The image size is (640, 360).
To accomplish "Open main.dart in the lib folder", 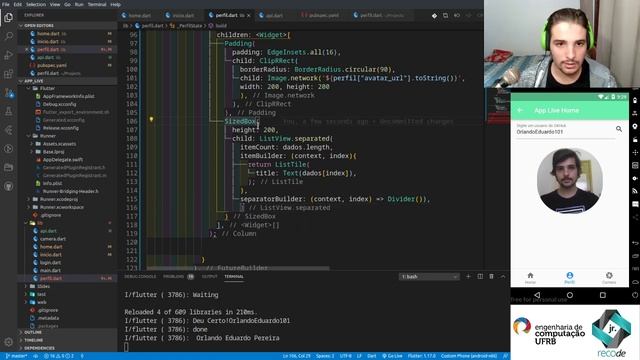I will (x=51, y=270).
